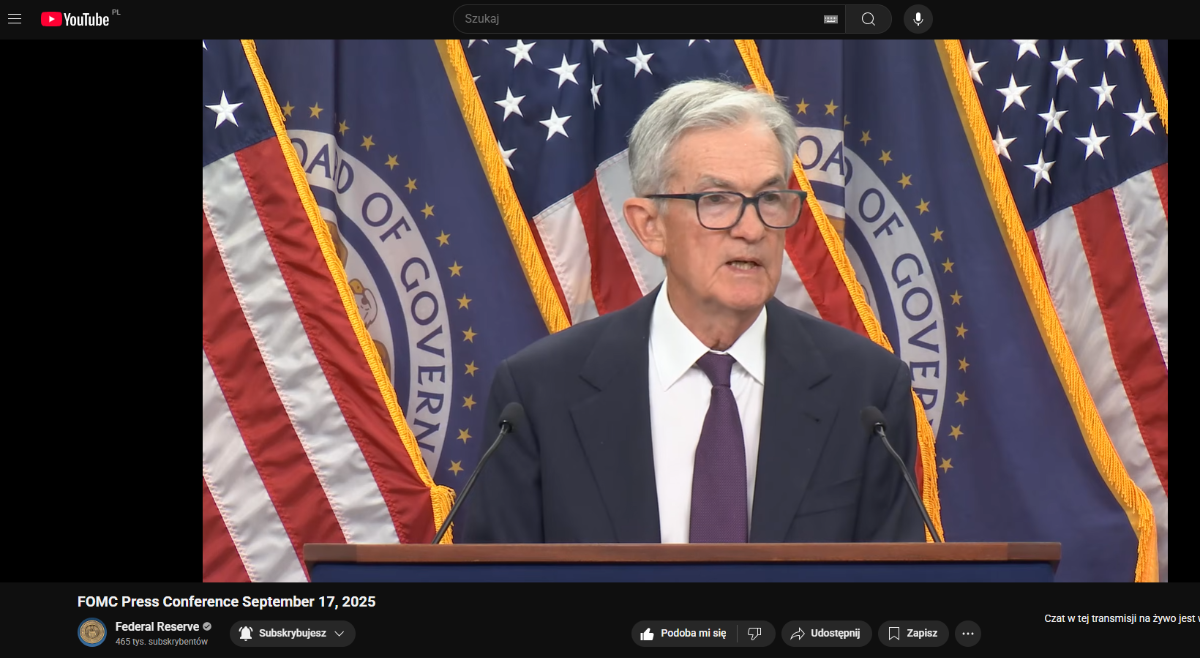Like the video with Podoba mi się
This screenshot has width=1200, height=658.
click(x=684, y=633)
